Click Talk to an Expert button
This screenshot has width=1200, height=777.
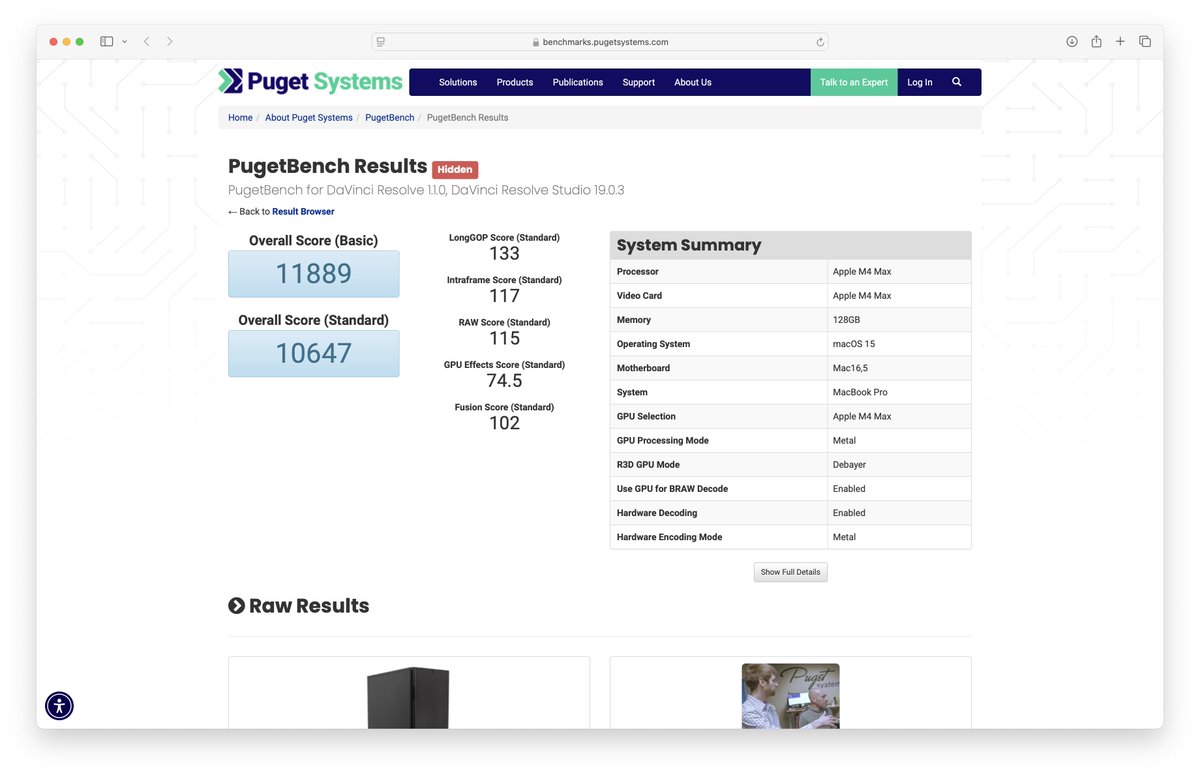click(x=854, y=82)
